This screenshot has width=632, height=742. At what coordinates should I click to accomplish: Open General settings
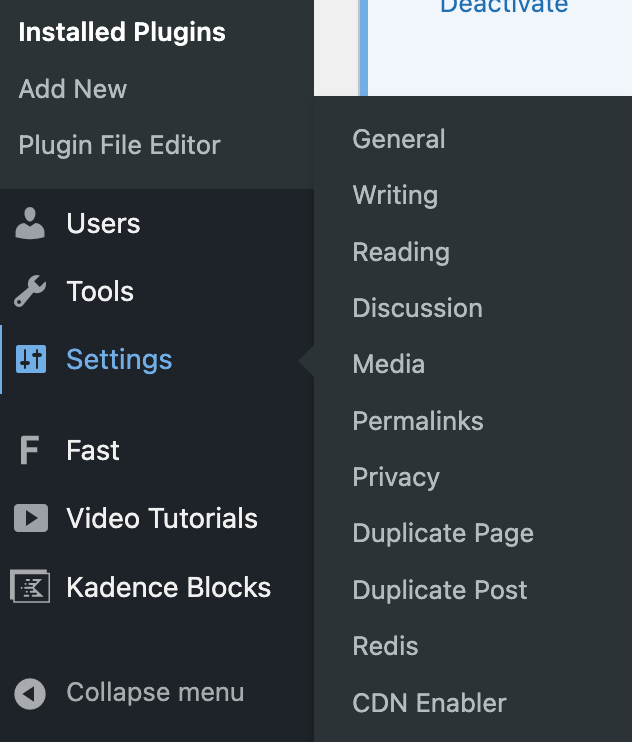click(399, 139)
